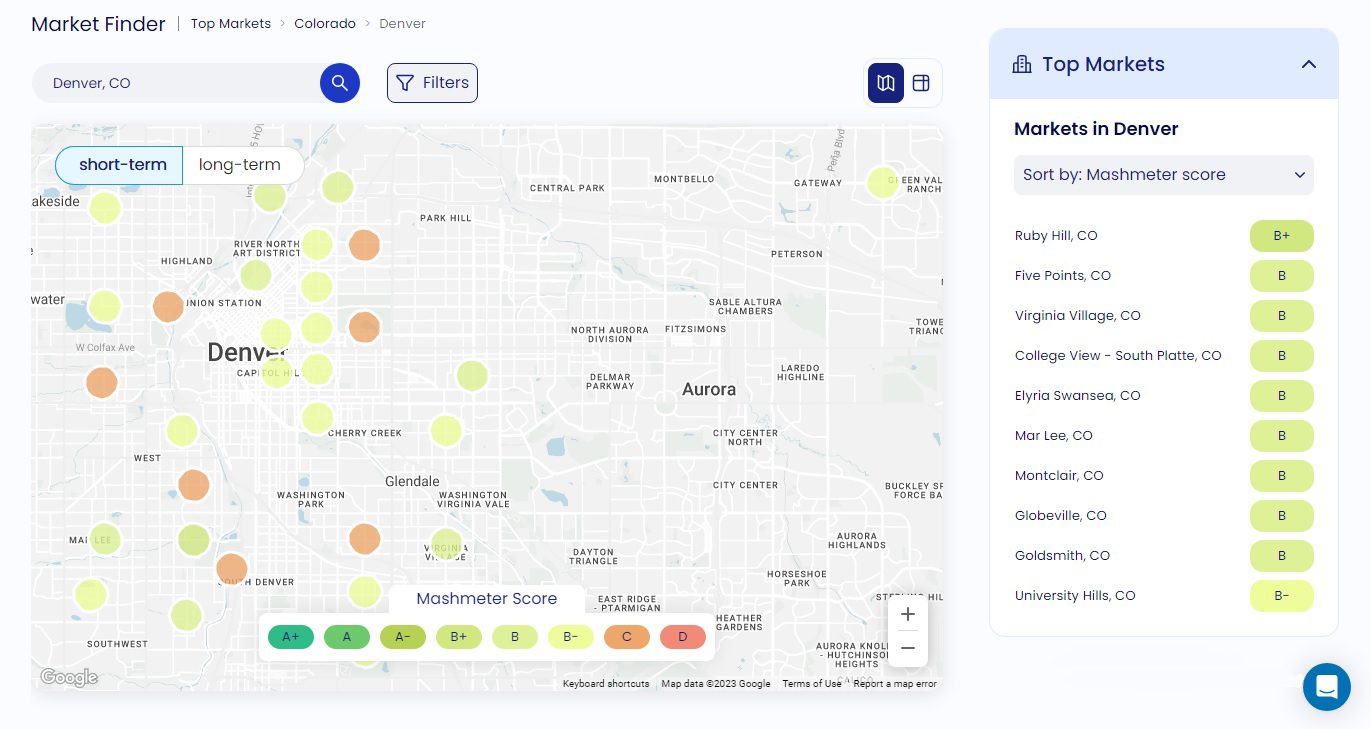Zoom in the map with plus
The width and height of the screenshot is (1371, 729).
point(908,614)
